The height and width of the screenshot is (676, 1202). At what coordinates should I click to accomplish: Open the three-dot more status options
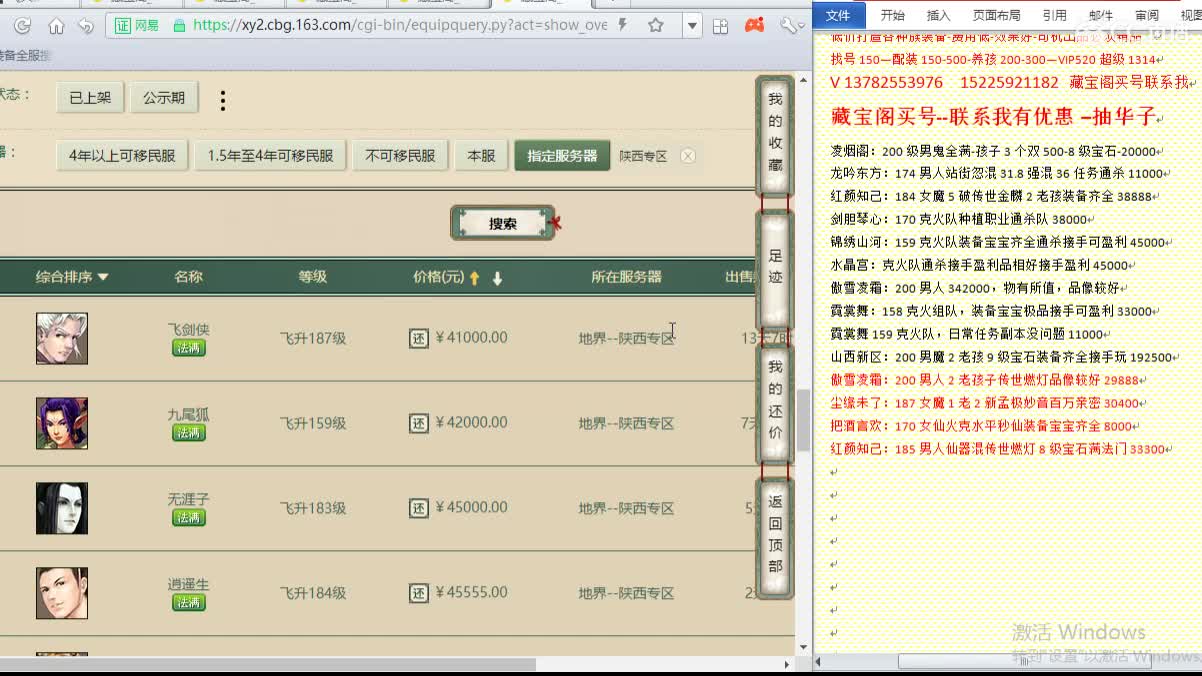[x=223, y=100]
